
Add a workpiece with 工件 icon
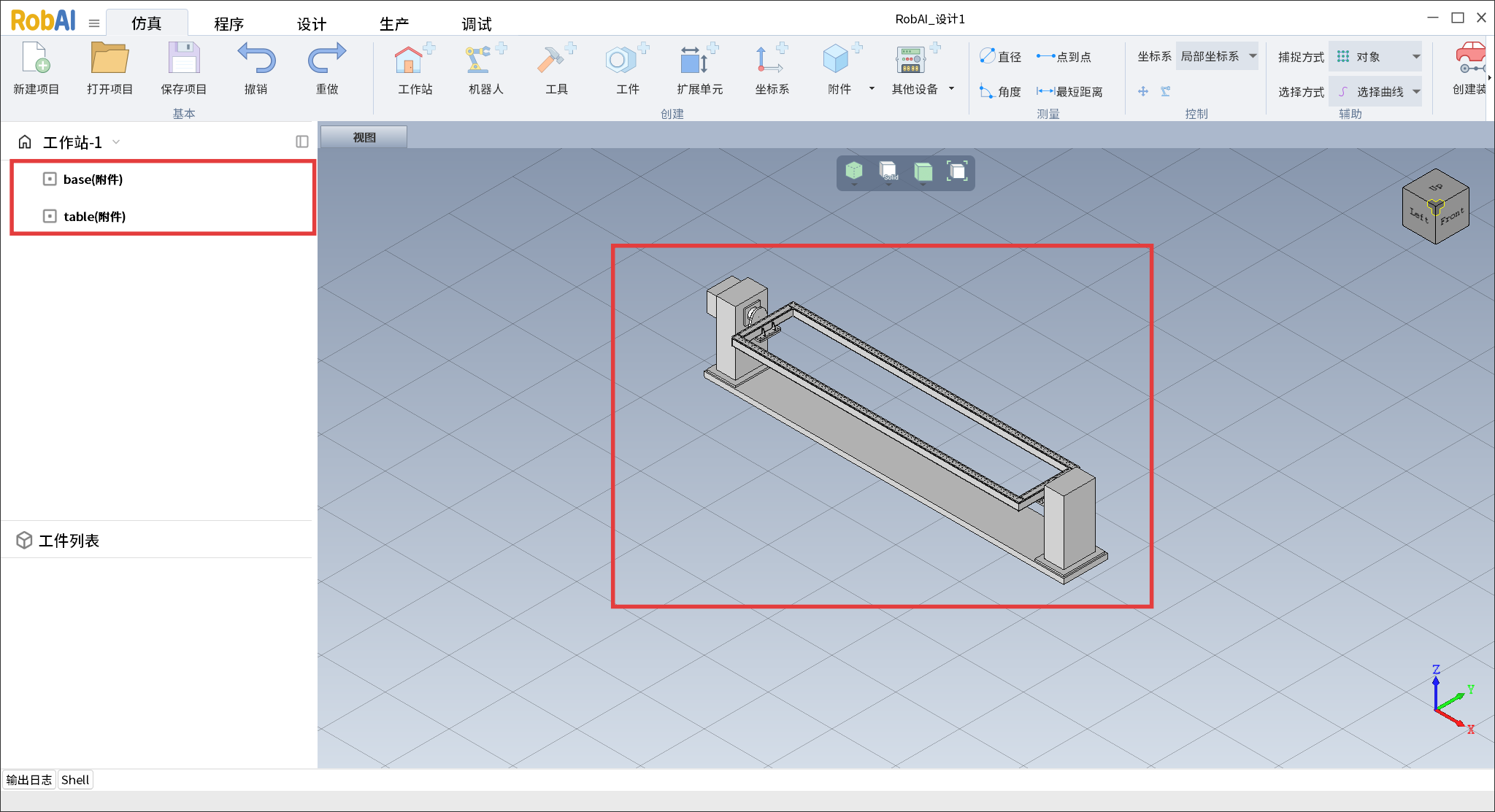[627, 58]
